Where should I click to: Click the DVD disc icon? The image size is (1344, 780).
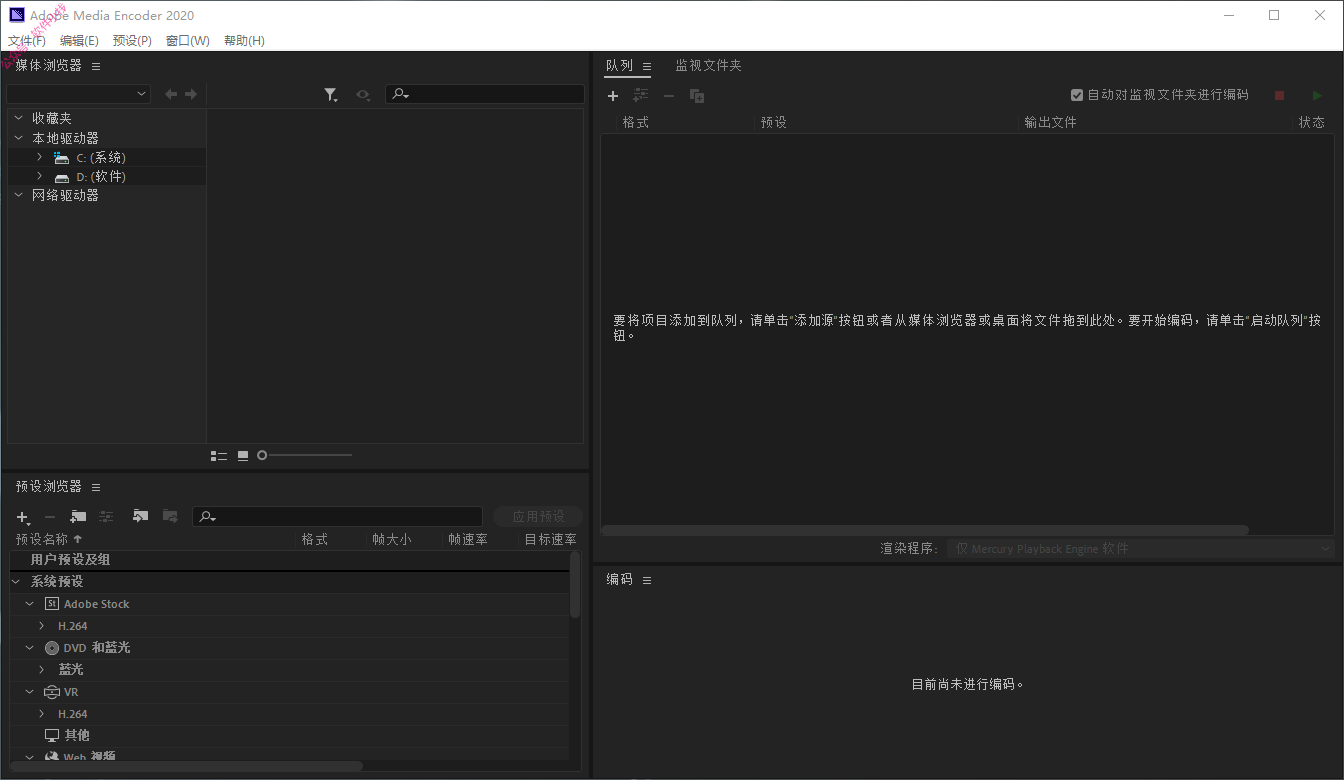pyautogui.click(x=52, y=648)
